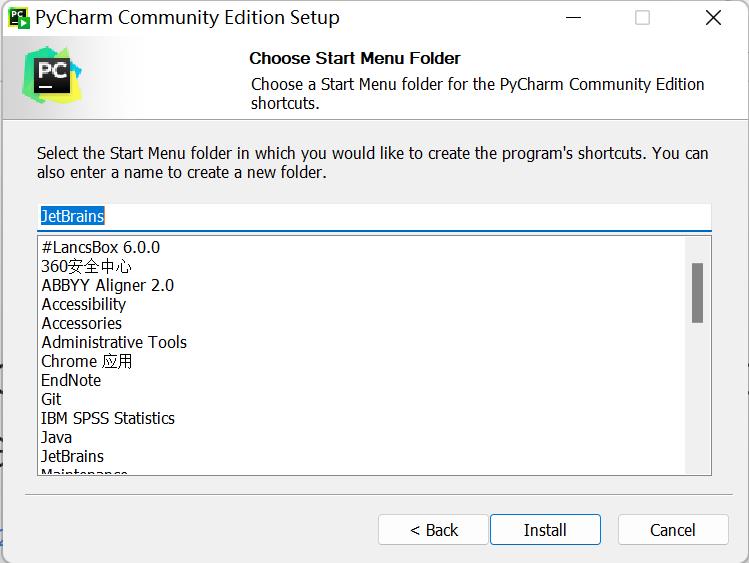Click the PyCharm icon in title bar
The width and height of the screenshot is (749, 563).
[x=19, y=17]
